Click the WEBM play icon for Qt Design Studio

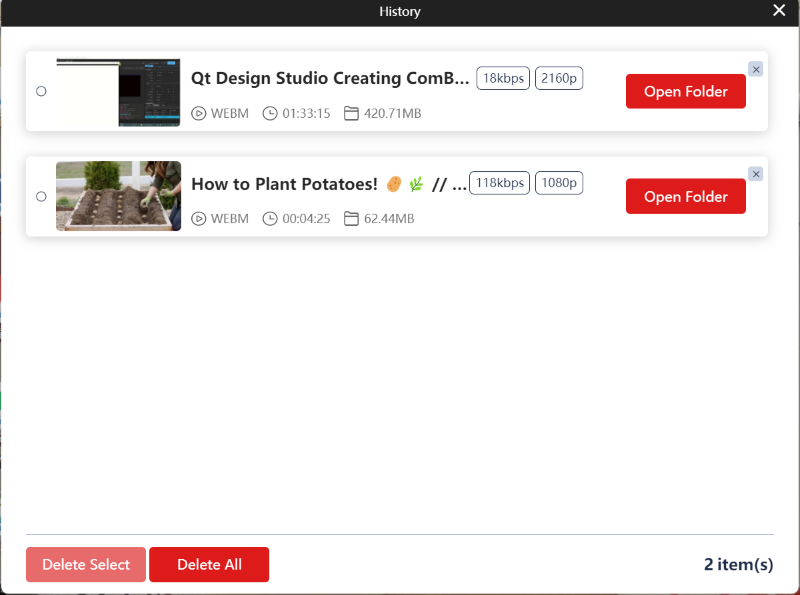click(x=198, y=113)
